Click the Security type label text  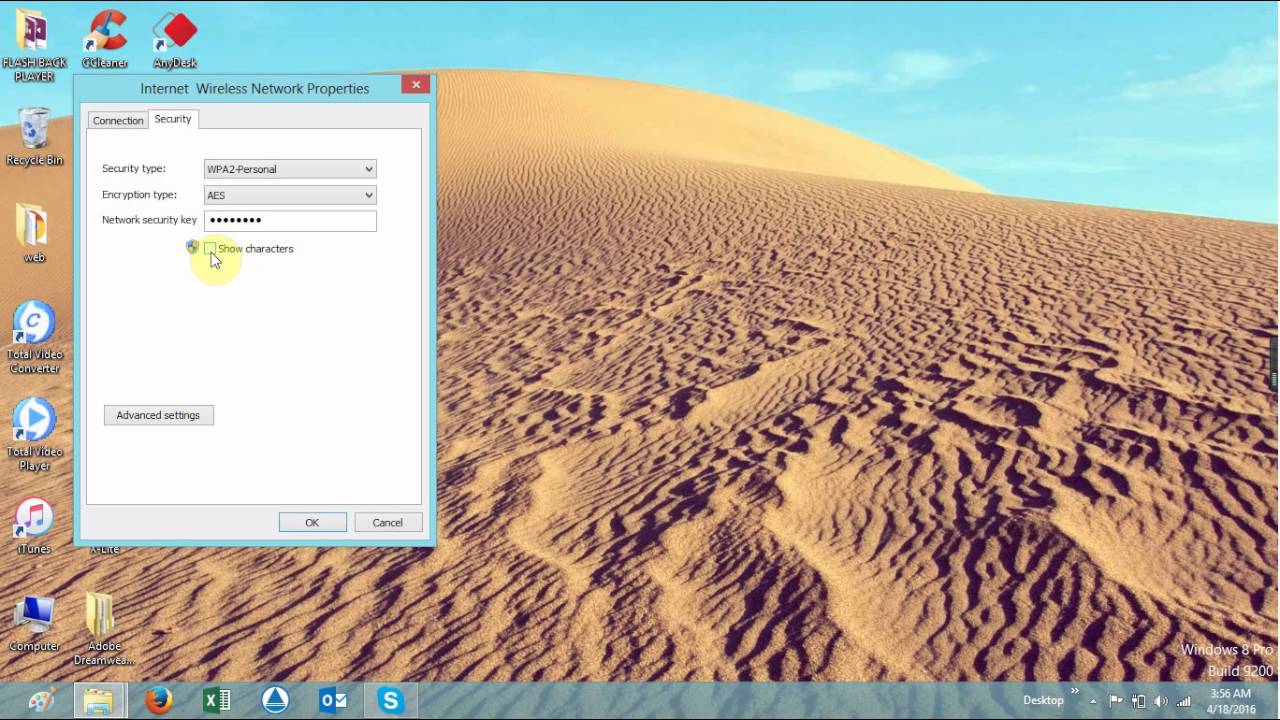(134, 168)
